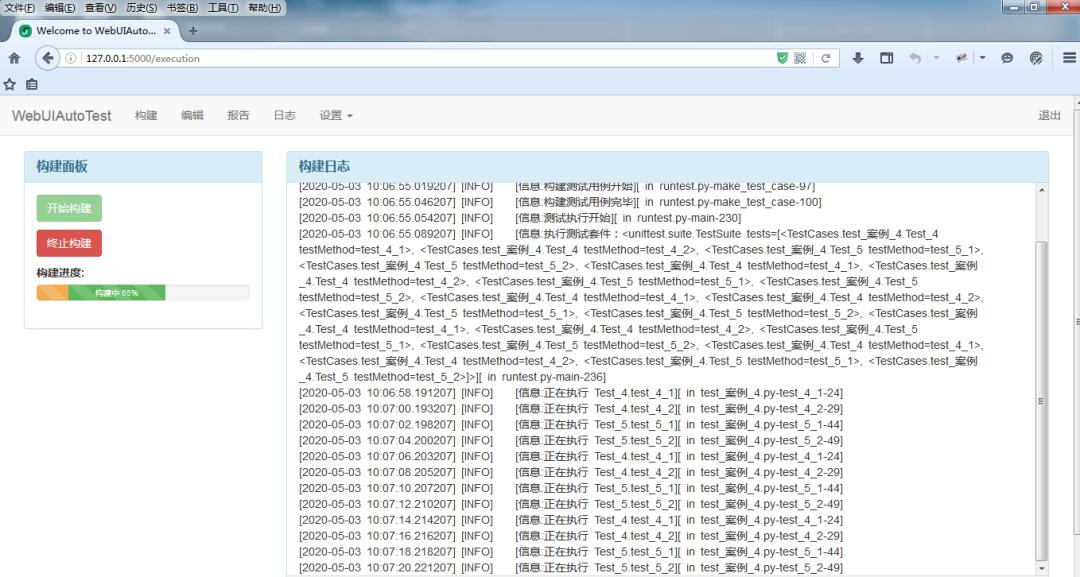Reload the page with the refresh icon

click(826, 58)
